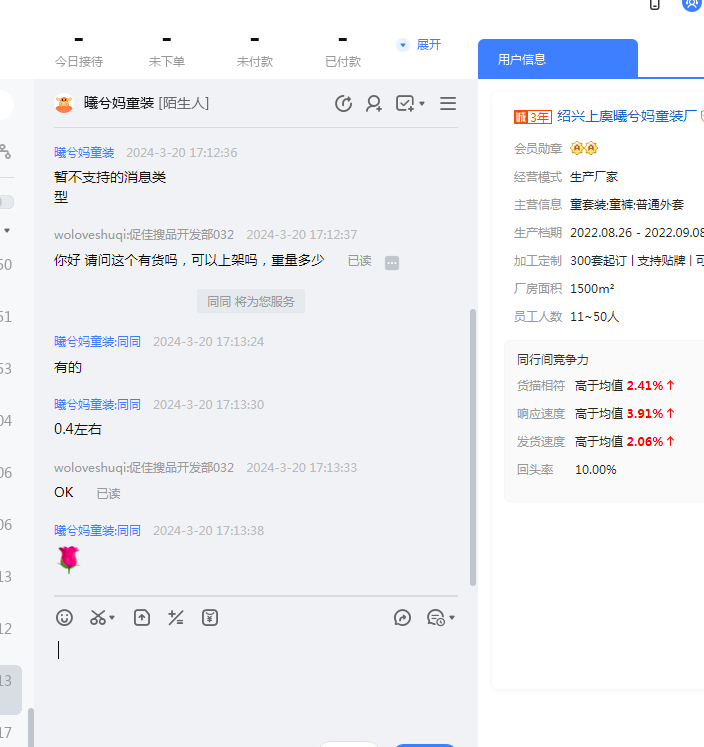Click 展开 to expand the stats panel
The image size is (704, 747).
tap(428, 45)
